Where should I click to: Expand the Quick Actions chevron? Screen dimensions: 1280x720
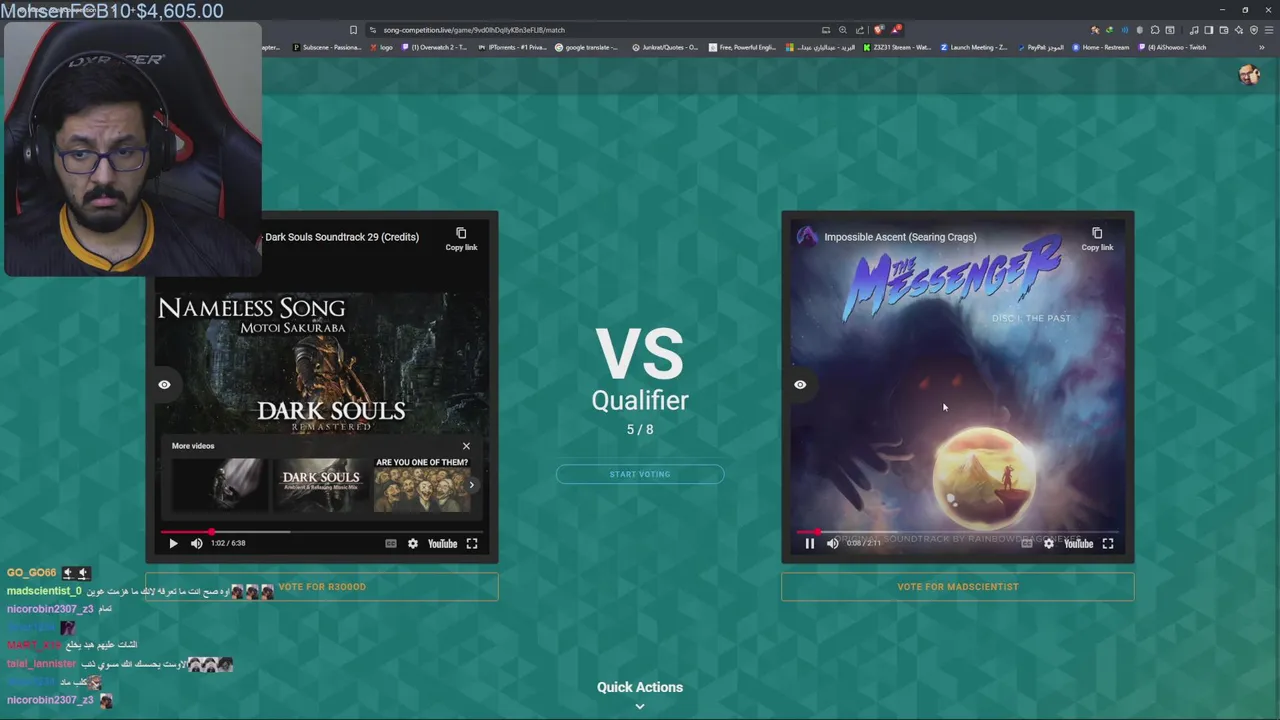[x=640, y=706]
